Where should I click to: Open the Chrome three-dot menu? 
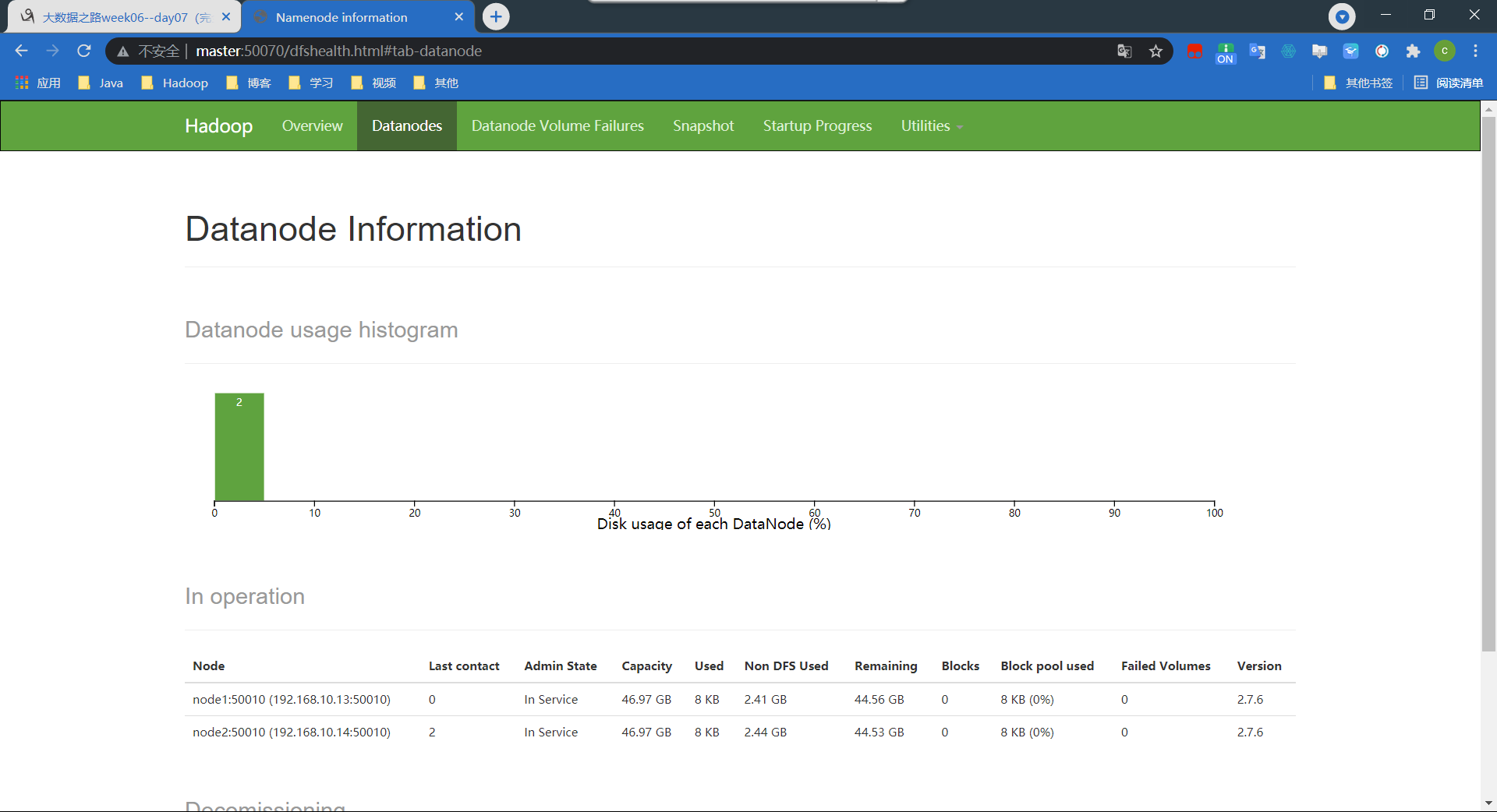1475,51
